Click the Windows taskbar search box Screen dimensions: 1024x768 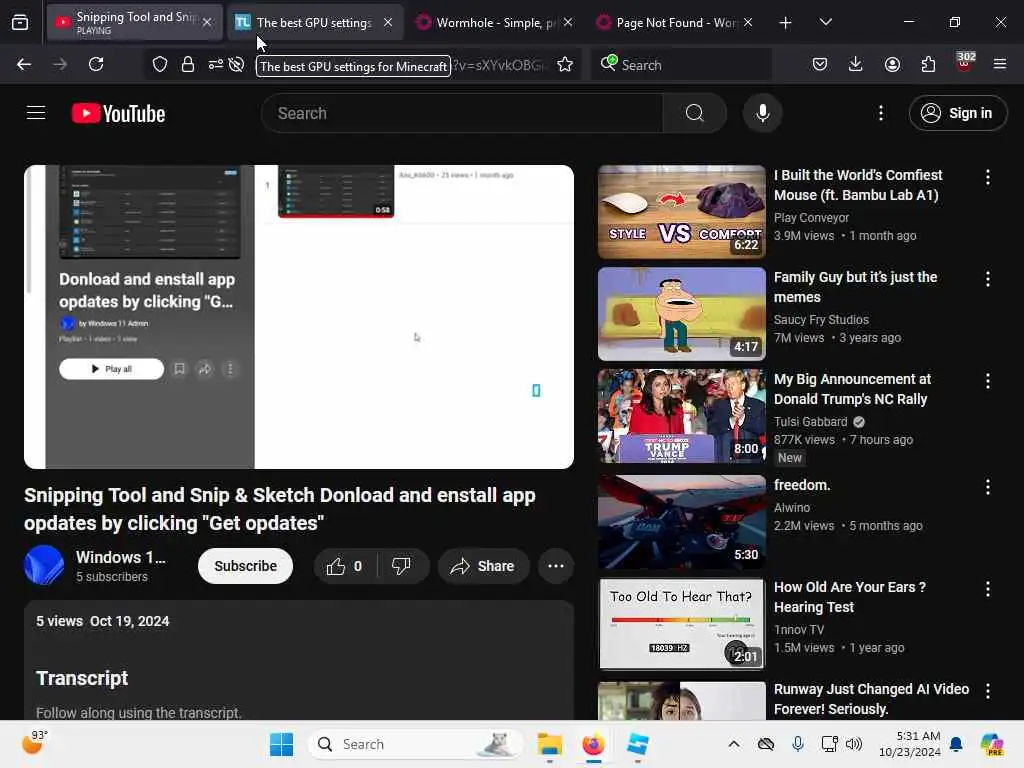415,744
